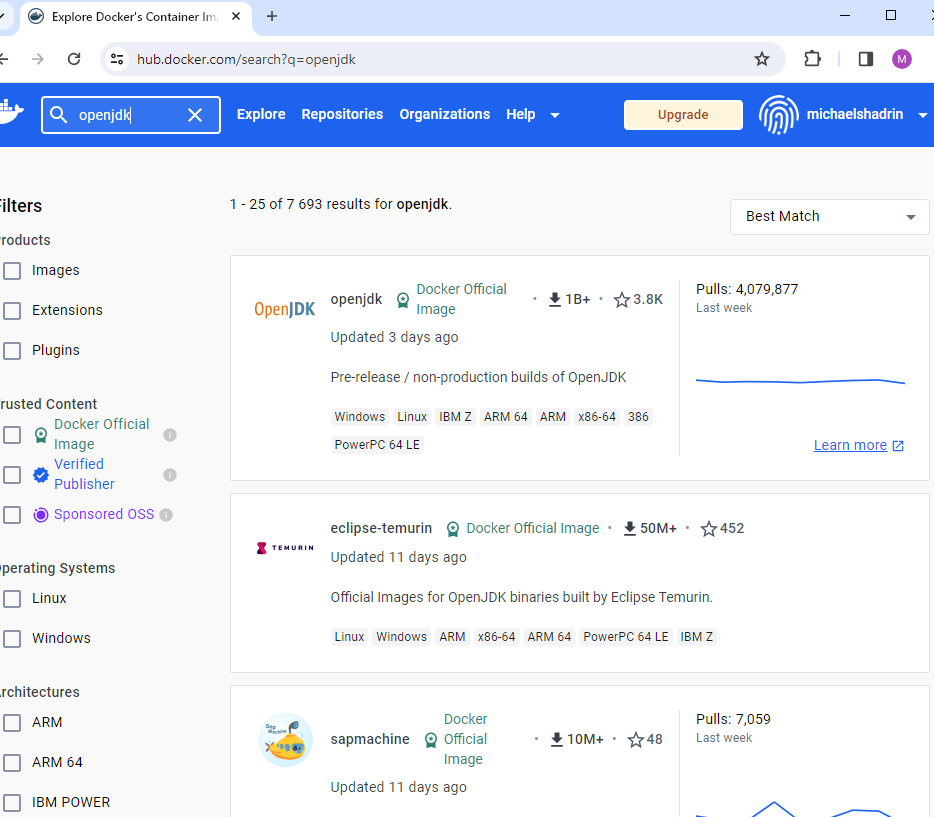Click the sapmachine submarine logo
The height and width of the screenshot is (817, 934).
[285, 739]
